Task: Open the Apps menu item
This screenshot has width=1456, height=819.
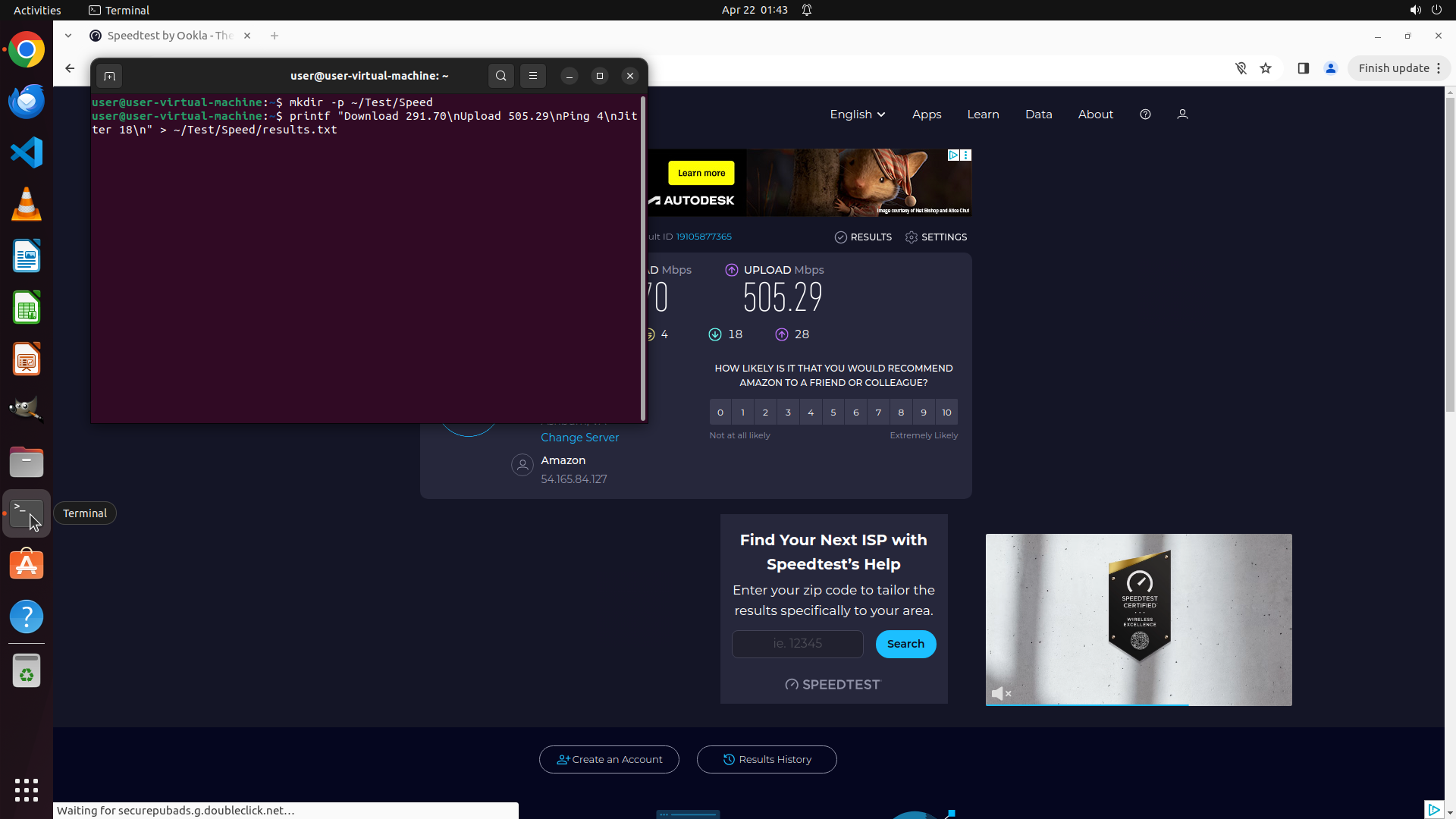Action: 927,115
